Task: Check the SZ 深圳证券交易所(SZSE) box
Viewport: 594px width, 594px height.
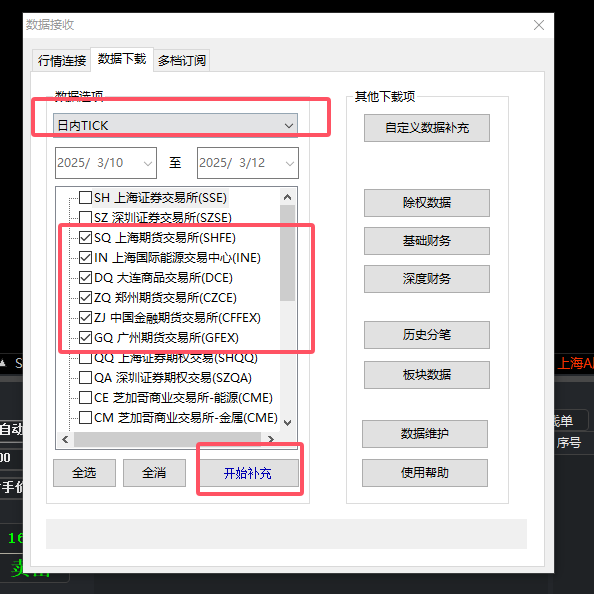Action: (85, 217)
